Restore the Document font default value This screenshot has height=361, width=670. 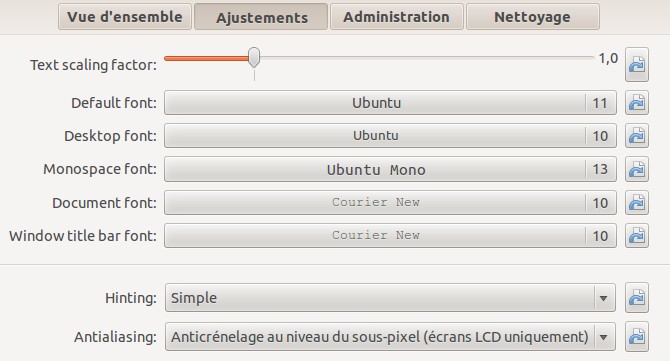click(x=637, y=202)
